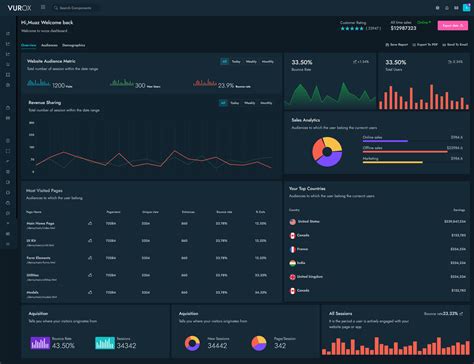Click the France country name
Screen dimensions: 474x364
click(x=303, y=249)
